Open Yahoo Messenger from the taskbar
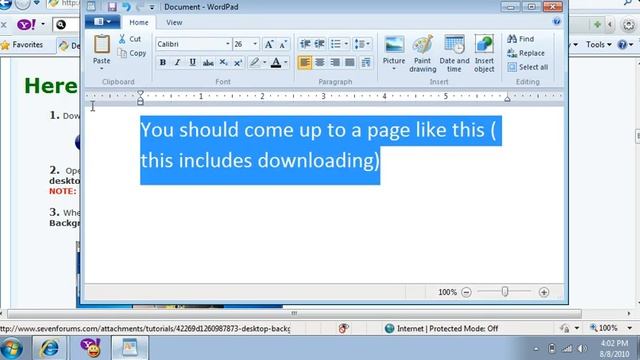640x360 pixels. [90, 348]
